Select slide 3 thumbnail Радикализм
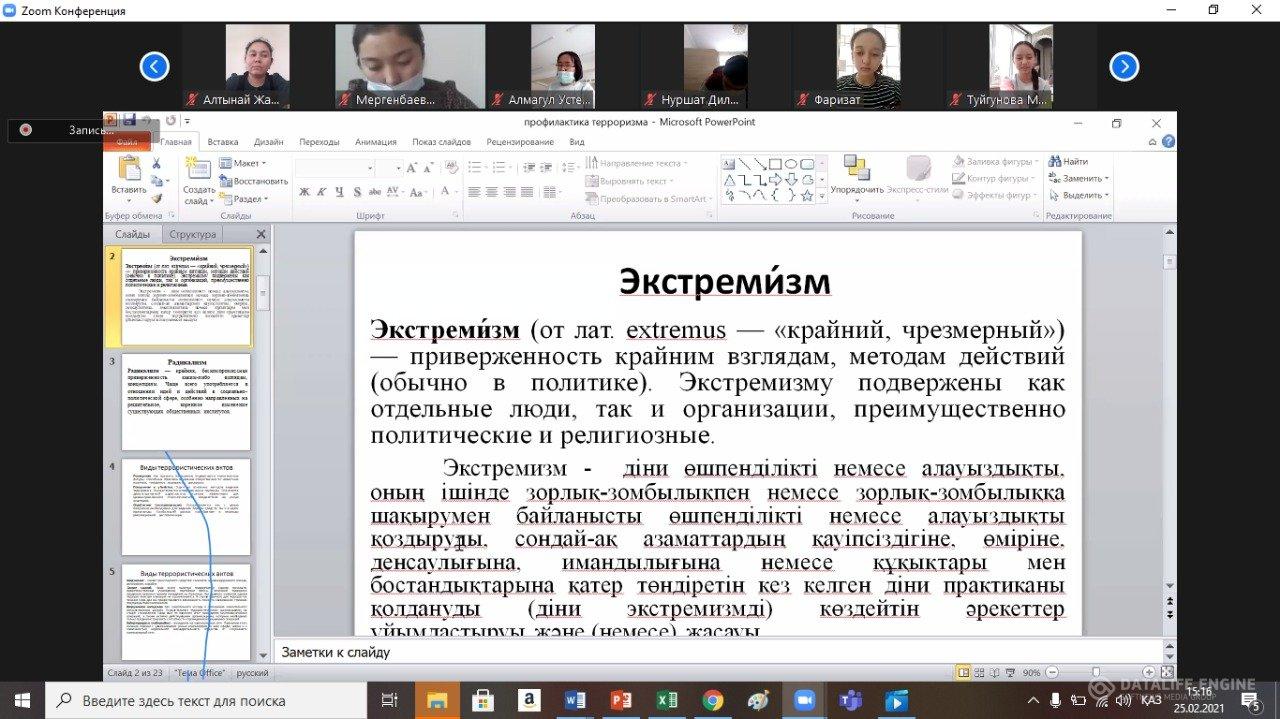The height and width of the screenshot is (719, 1280). tap(187, 402)
